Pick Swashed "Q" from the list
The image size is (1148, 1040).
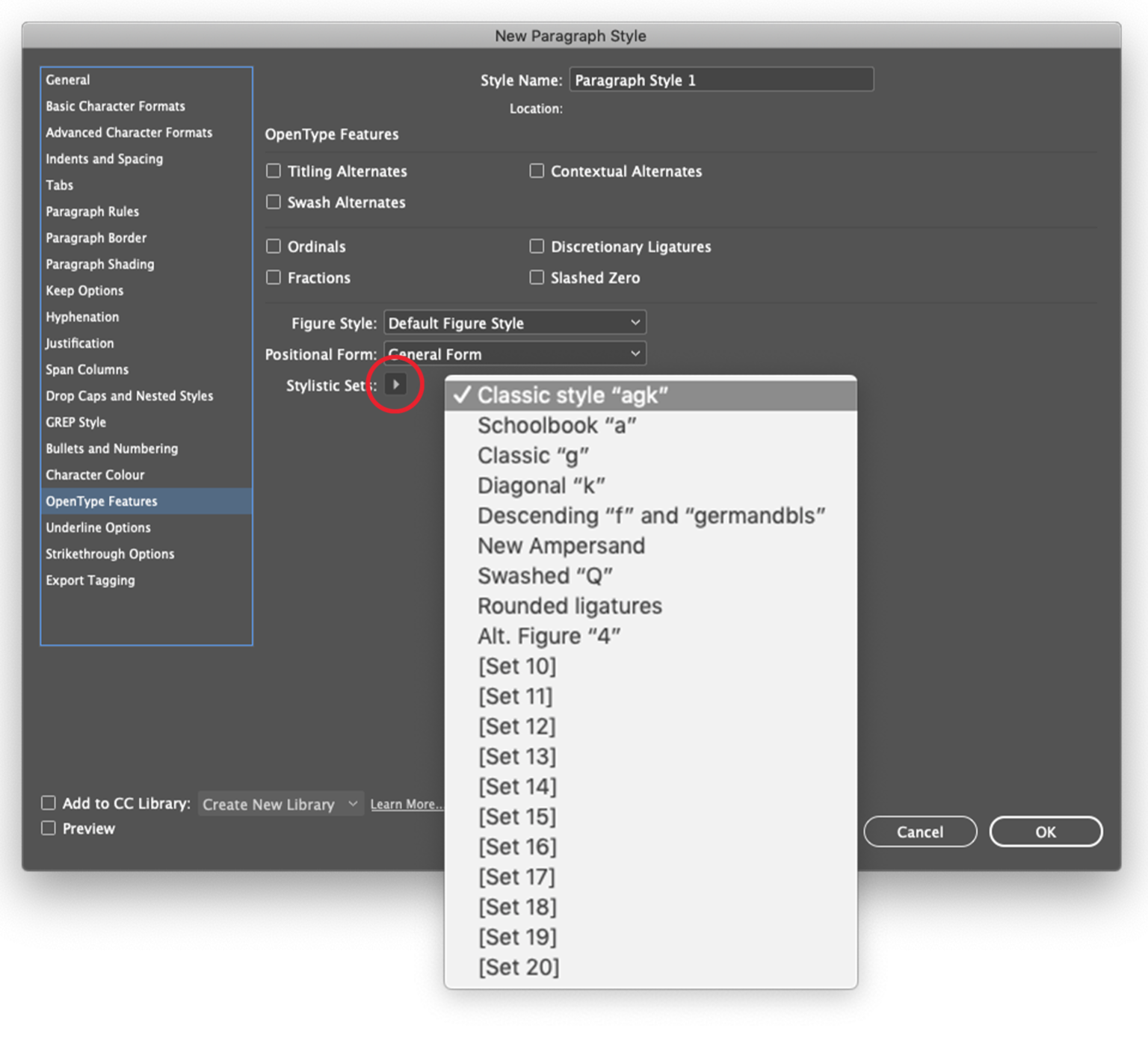click(545, 576)
